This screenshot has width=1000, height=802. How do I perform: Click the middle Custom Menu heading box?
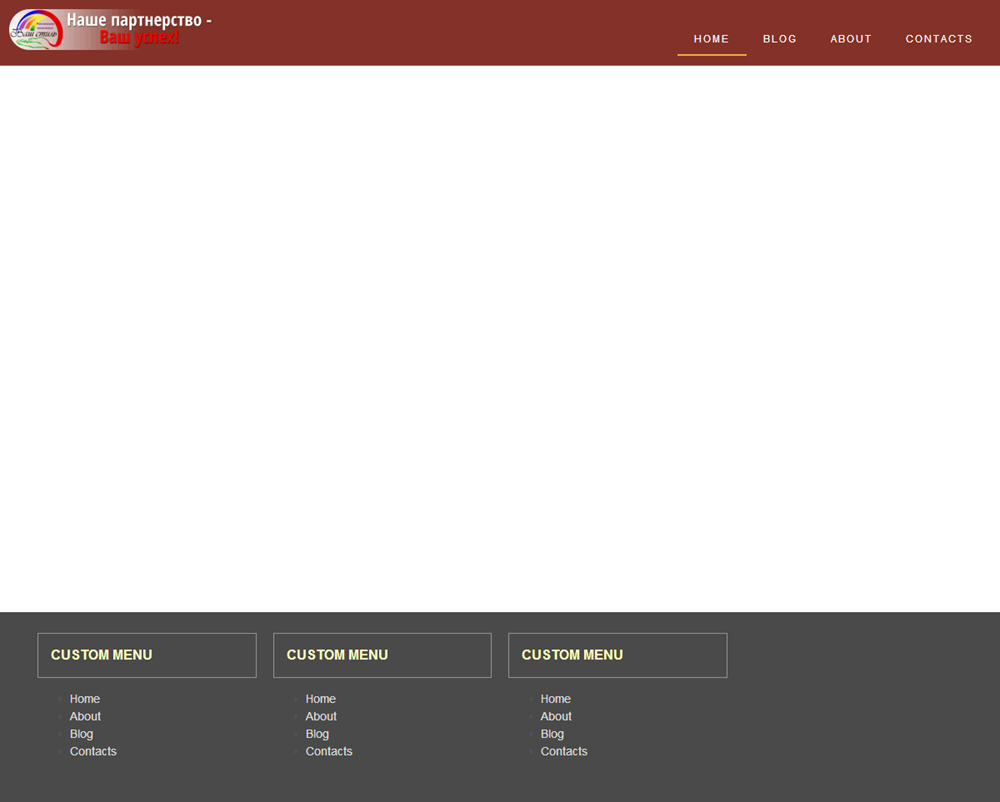pyautogui.click(x=382, y=655)
